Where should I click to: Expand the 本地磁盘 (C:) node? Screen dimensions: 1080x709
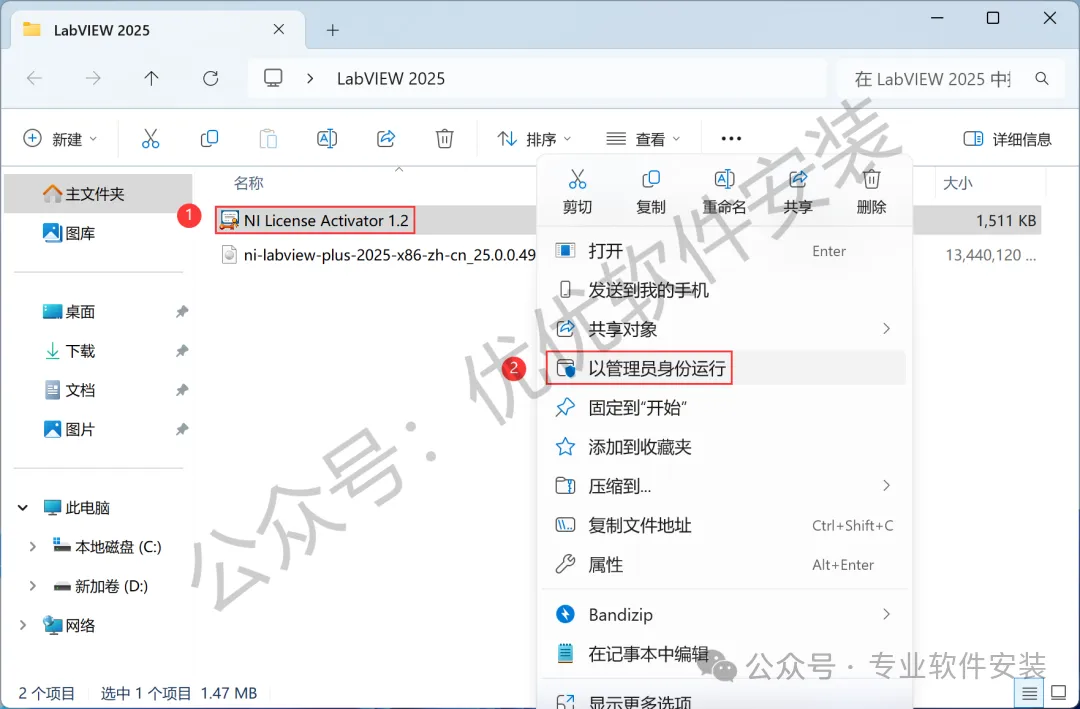click(32, 547)
